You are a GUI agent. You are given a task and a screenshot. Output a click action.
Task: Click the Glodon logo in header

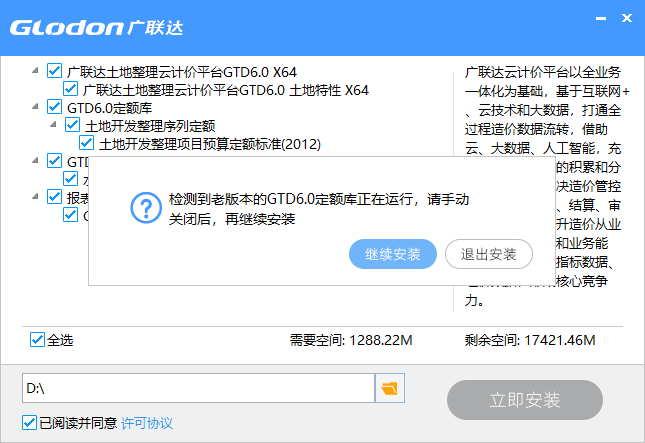tap(96, 28)
